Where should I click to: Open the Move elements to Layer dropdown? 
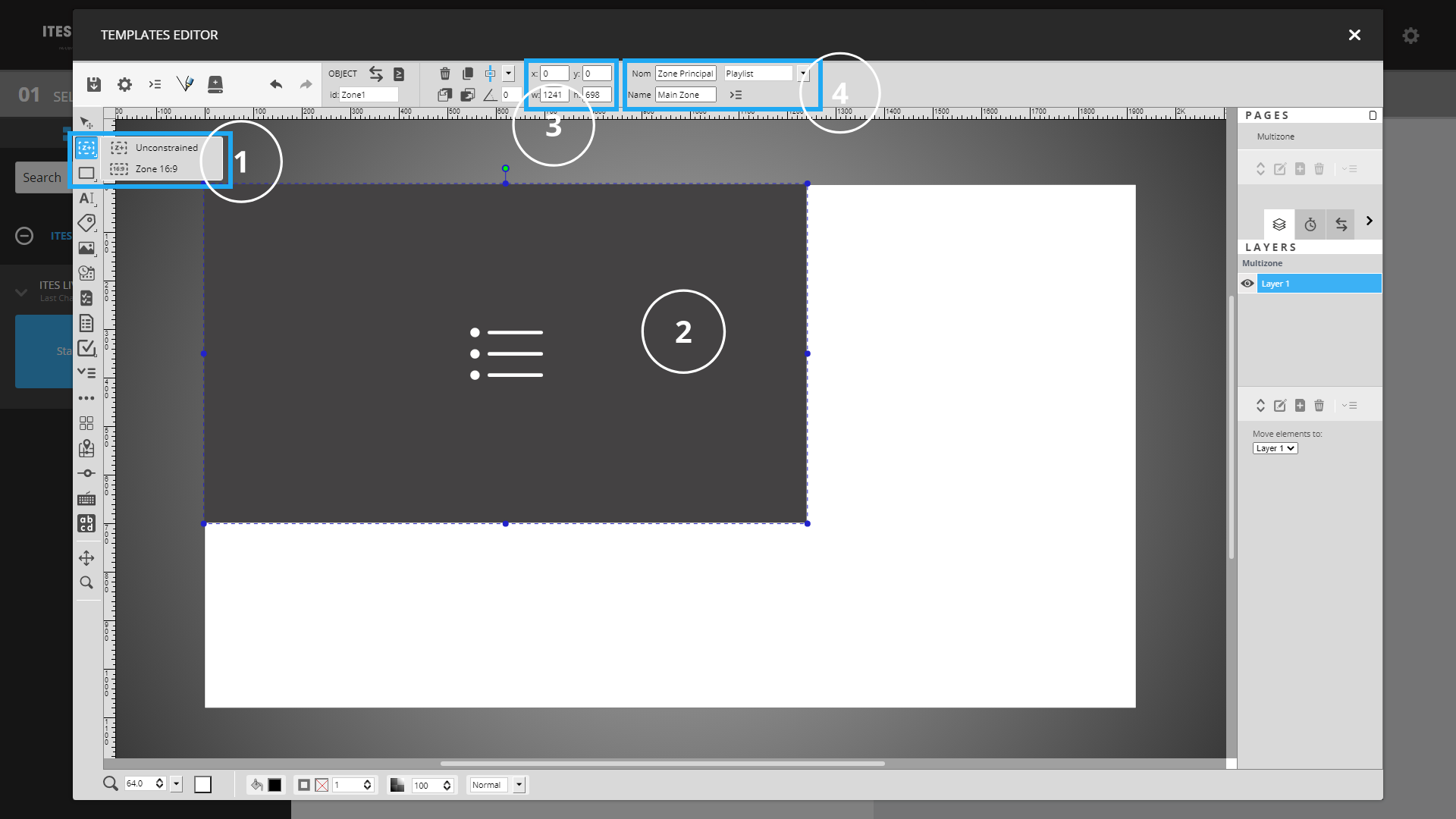click(x=1276, y=448)
